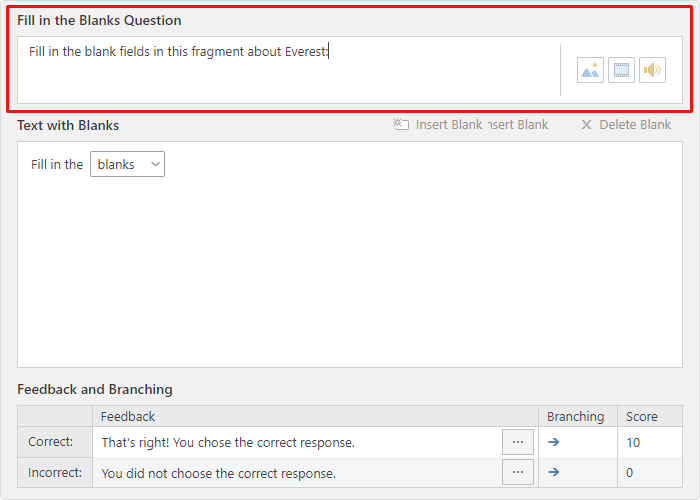This screenshot has width=700, height=500.
Task: Edit the Incorrect feedback text
Action: [218, 473]
